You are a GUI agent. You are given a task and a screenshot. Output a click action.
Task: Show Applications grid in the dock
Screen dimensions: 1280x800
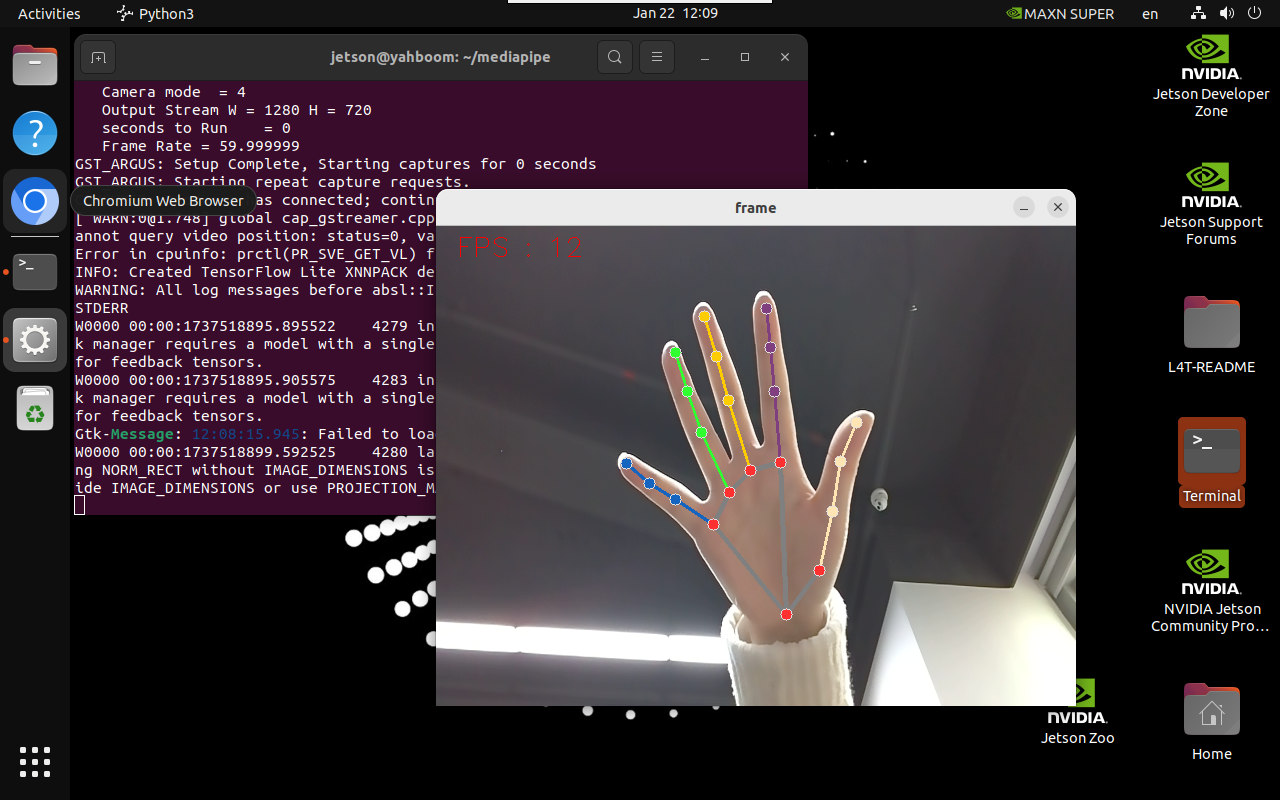tap(35, 762)
